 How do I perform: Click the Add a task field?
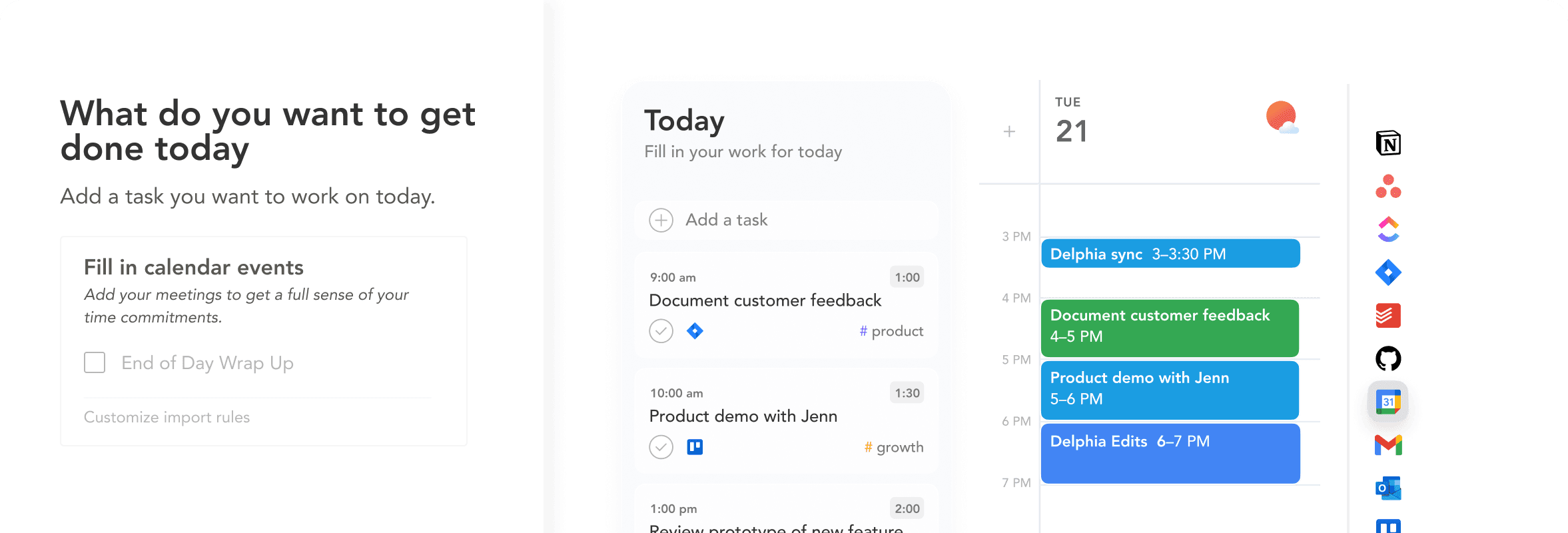coord(787,220)
